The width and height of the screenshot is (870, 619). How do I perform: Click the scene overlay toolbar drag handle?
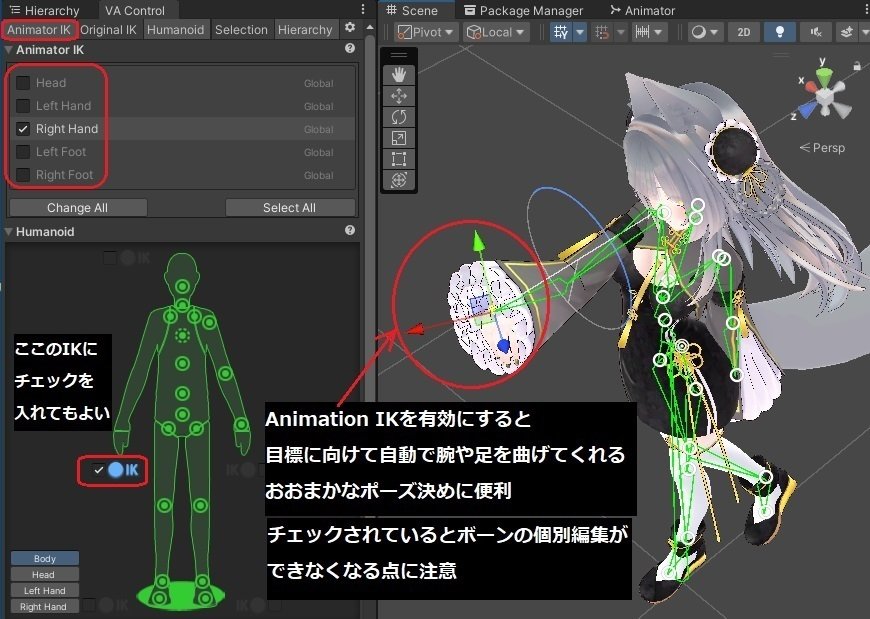click(x=398, y=55)
